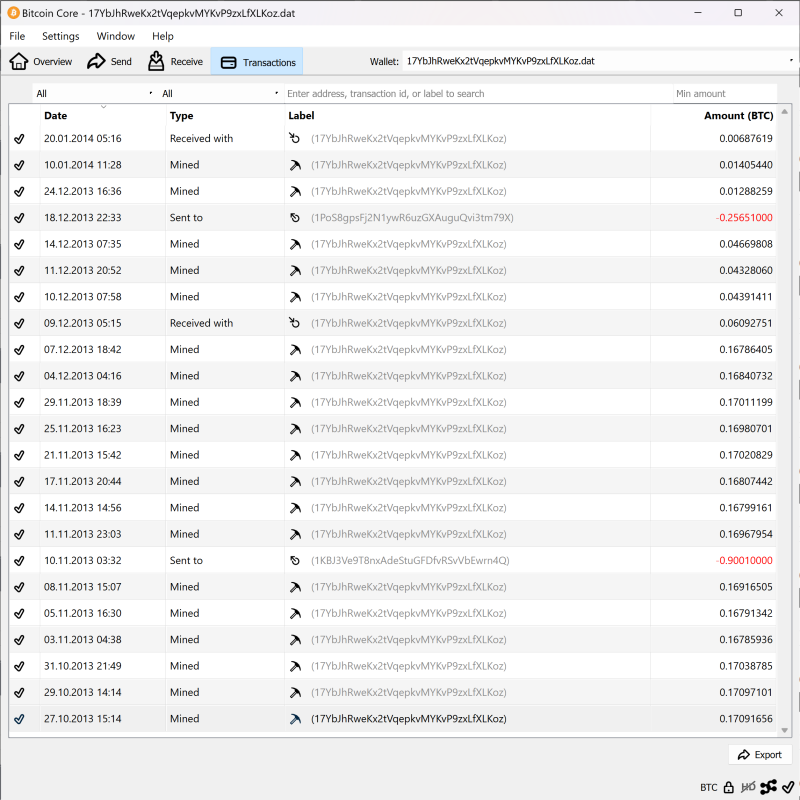Click the network connections status icon
Screen dimensions: 800x800
(x=768, y=787)
